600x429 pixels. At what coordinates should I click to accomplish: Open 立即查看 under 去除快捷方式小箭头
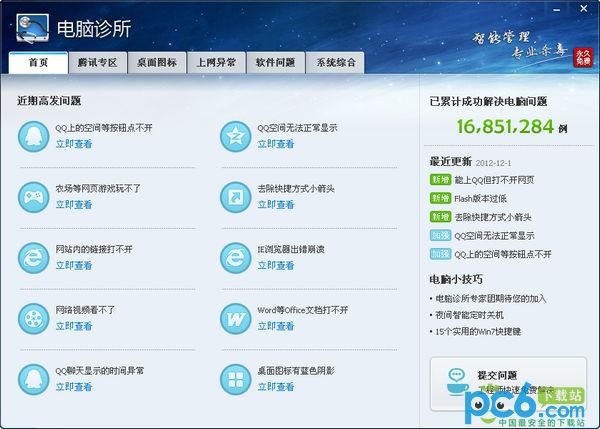(x=276, y=205)
